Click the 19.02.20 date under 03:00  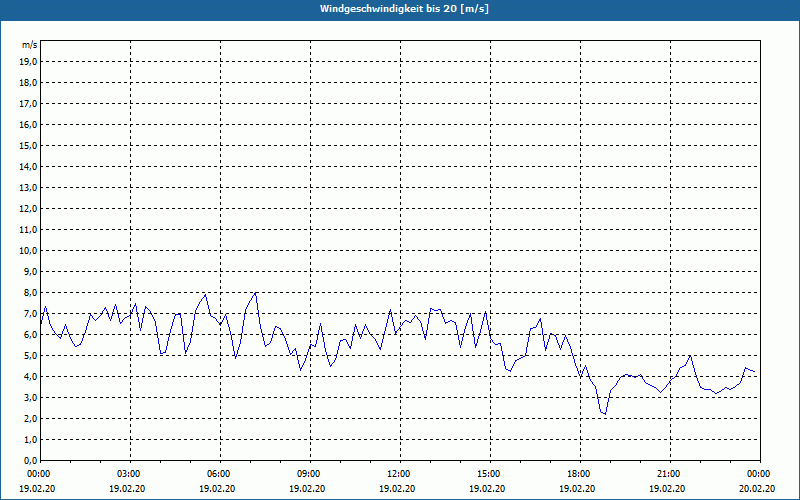click(x=127, y=489)
